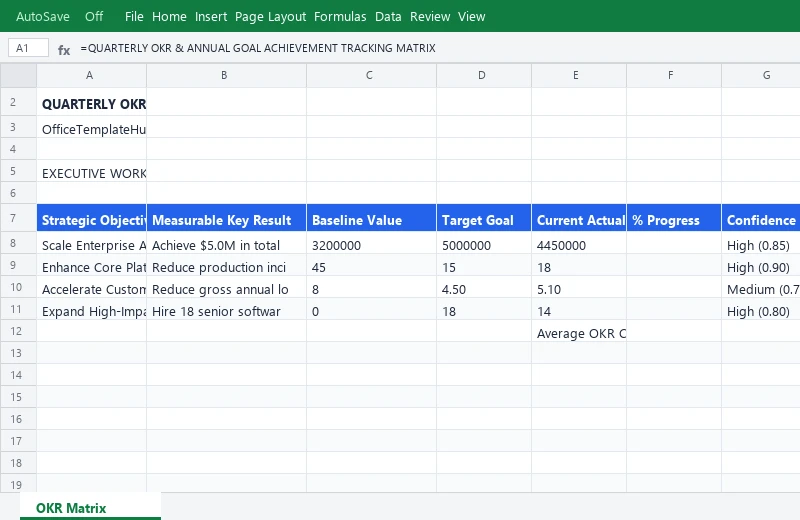Select row 7 header
This screenshot has height=520, width=800.
click(18, 218)
